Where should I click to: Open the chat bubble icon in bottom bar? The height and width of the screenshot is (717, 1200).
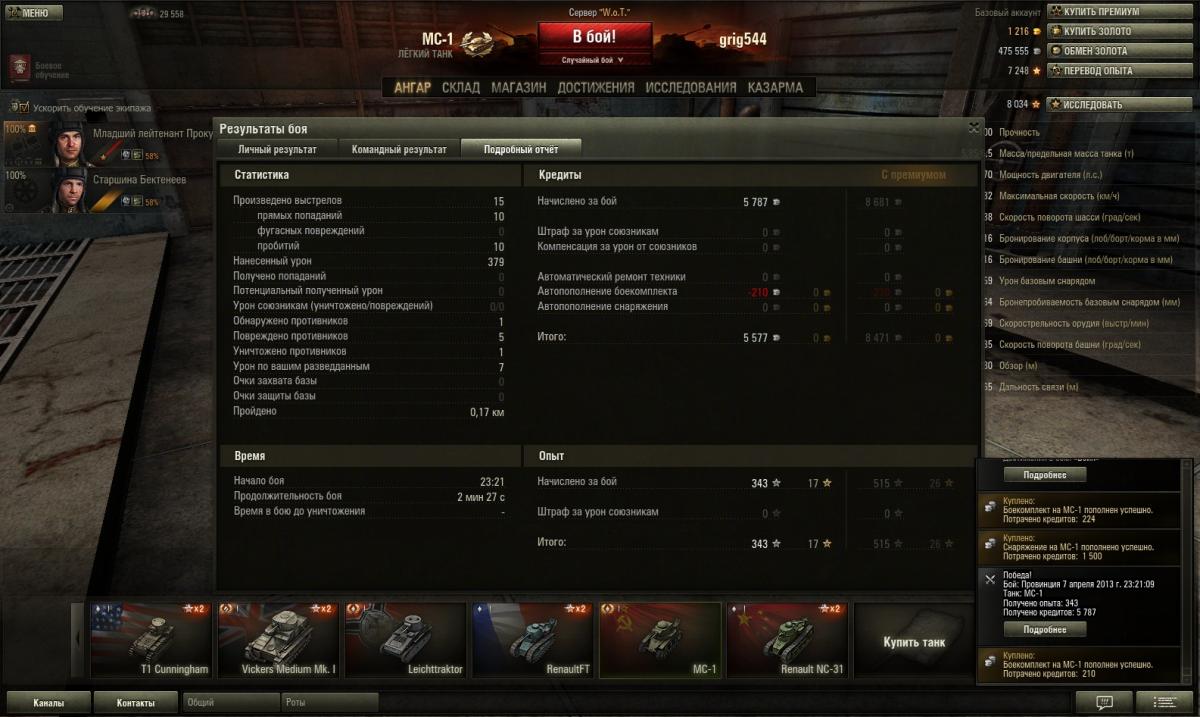(x=1104, y=702)
